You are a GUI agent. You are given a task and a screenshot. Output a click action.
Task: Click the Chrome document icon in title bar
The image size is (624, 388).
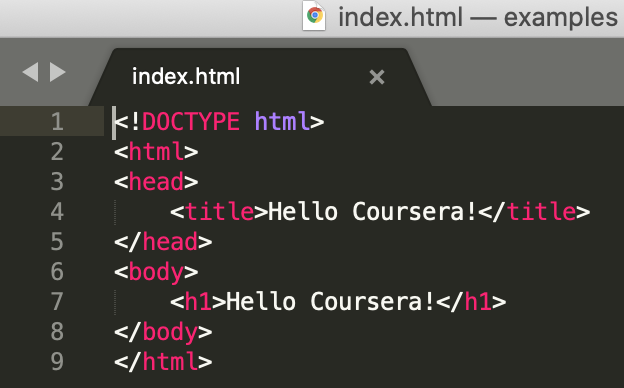click(314, 16)
